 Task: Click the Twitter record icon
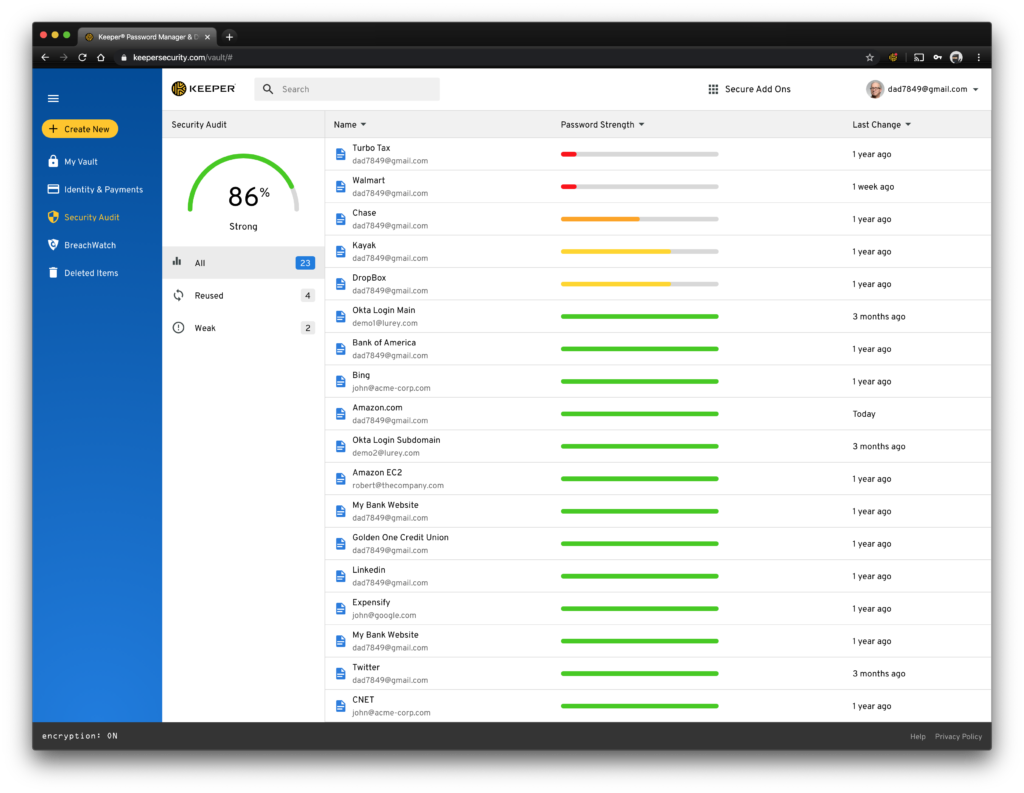tap(340, 673)
